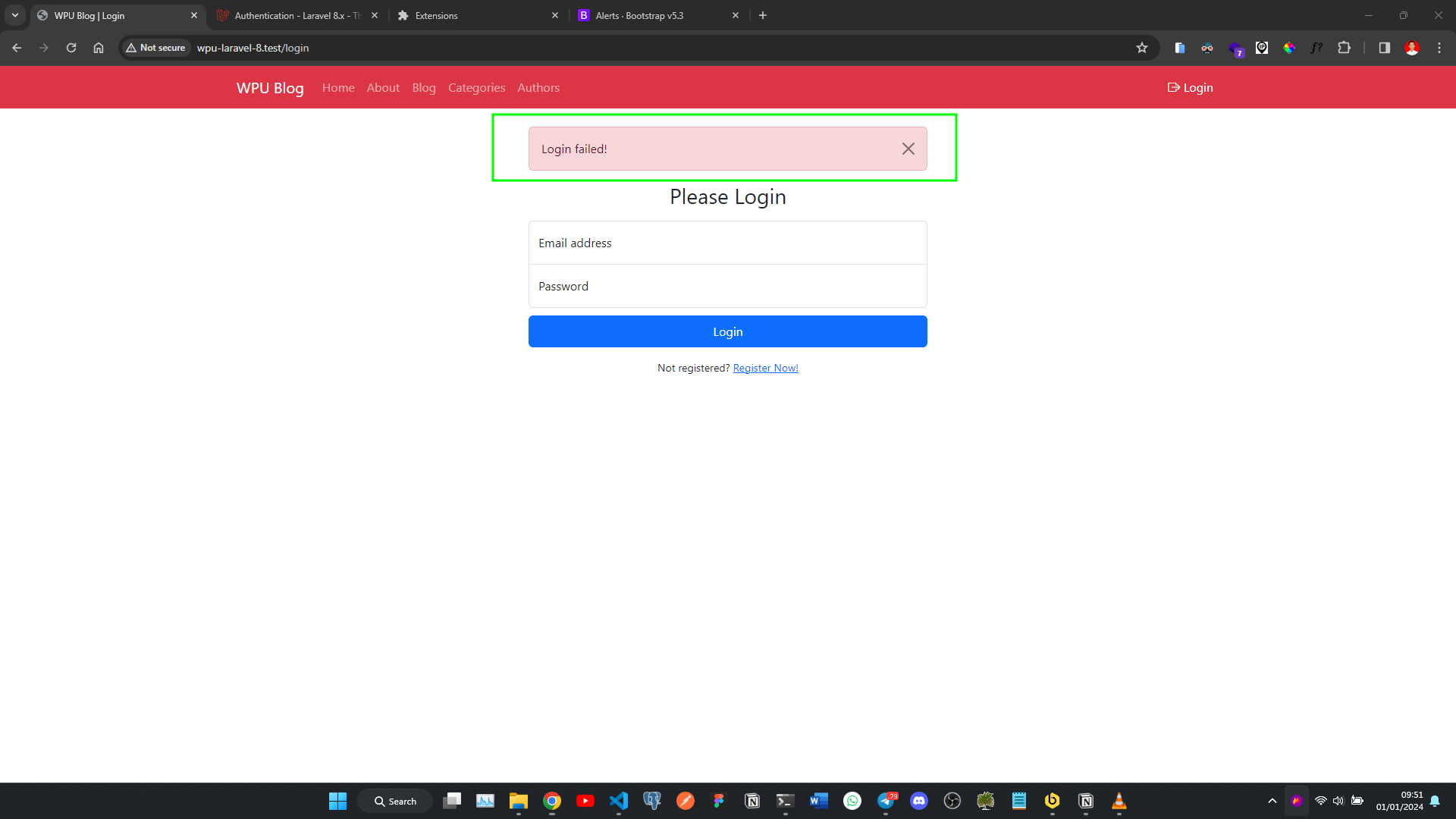Dismiss the Login failed alert
The width and height of the screenshot is (1456, 819).
(908, 148)
